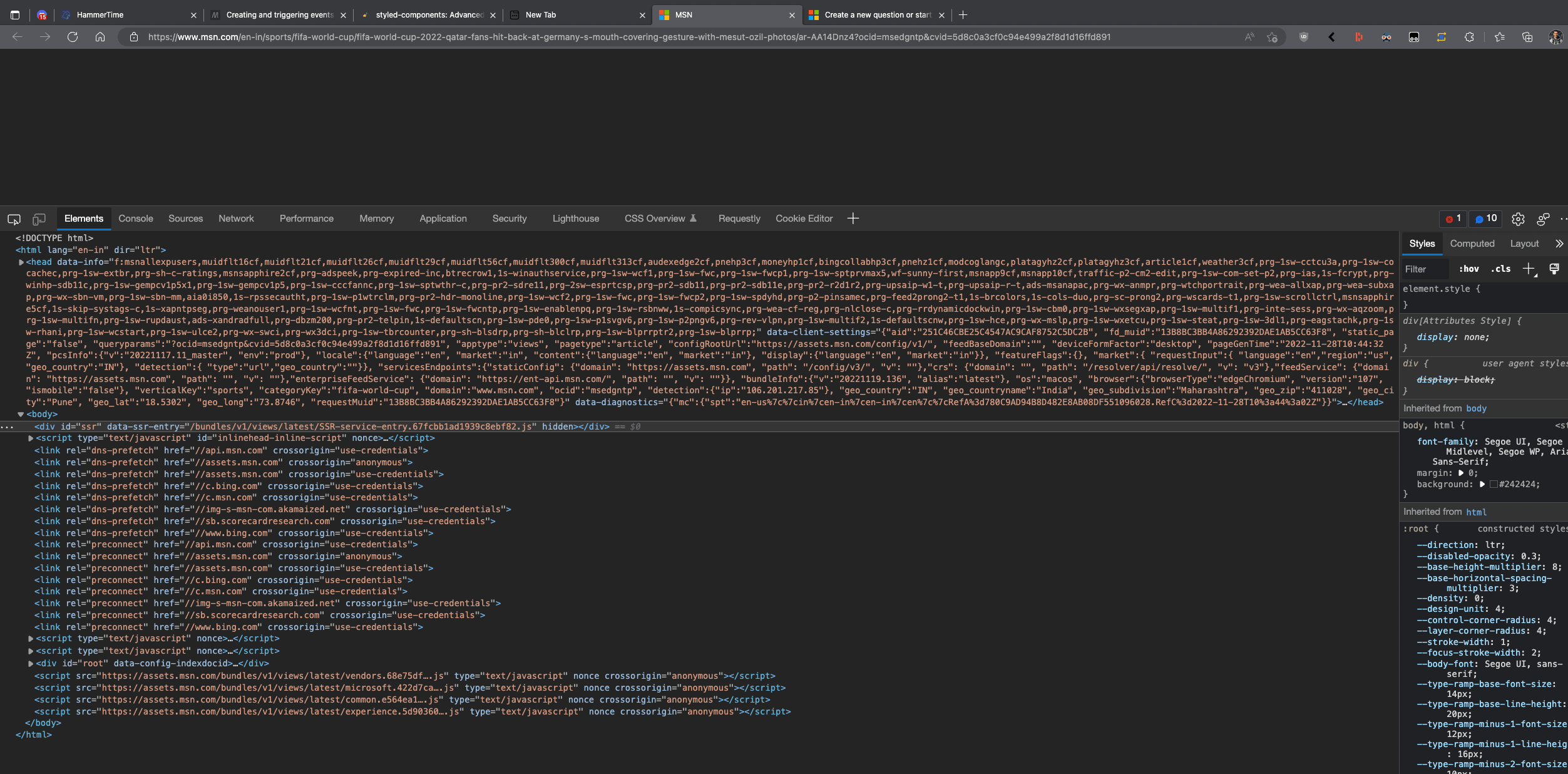
Task: Toggle the .cls element classes panel
Action: [1500, 269]
